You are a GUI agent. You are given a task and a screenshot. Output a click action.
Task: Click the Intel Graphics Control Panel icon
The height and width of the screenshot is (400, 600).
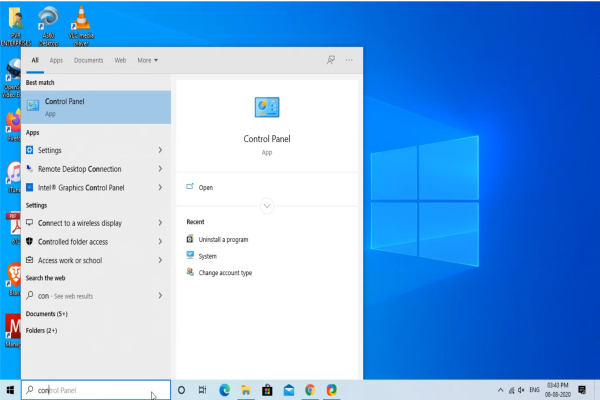tap(29, 188)
